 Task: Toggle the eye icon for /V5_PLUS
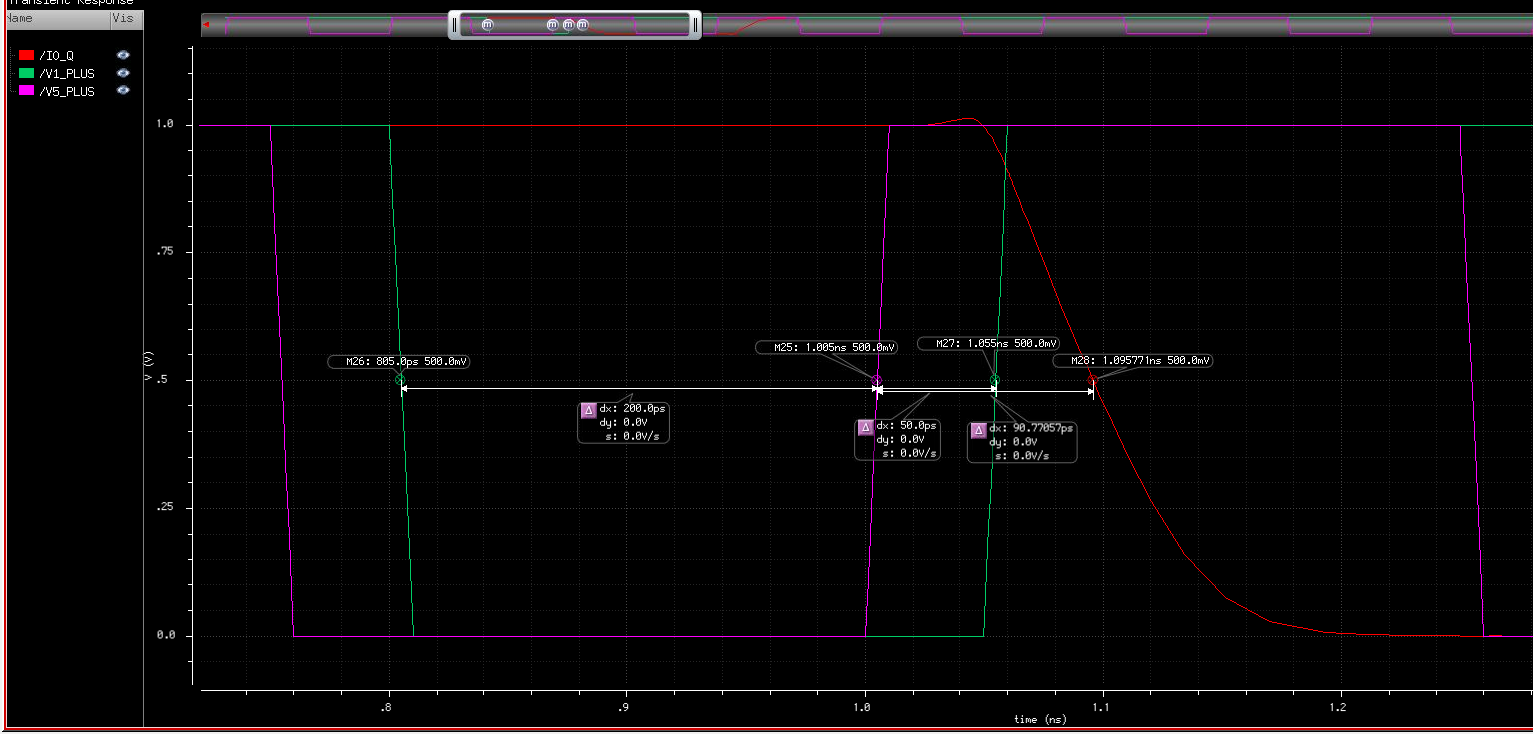123,91
